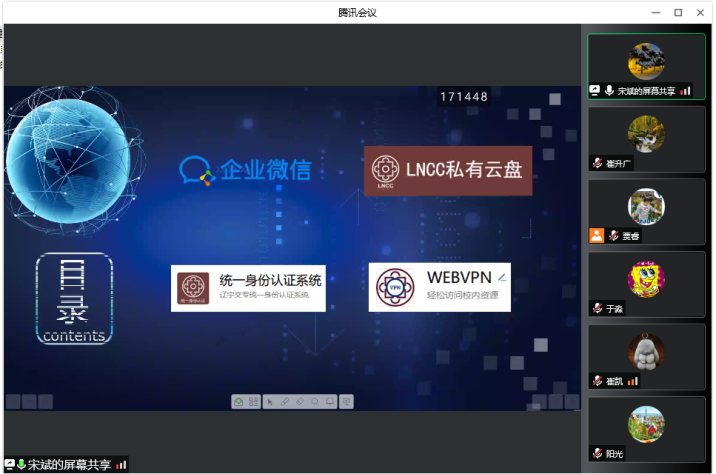
Task: Click the presentation screen icon at toolbar end
Action: [347, 402]
